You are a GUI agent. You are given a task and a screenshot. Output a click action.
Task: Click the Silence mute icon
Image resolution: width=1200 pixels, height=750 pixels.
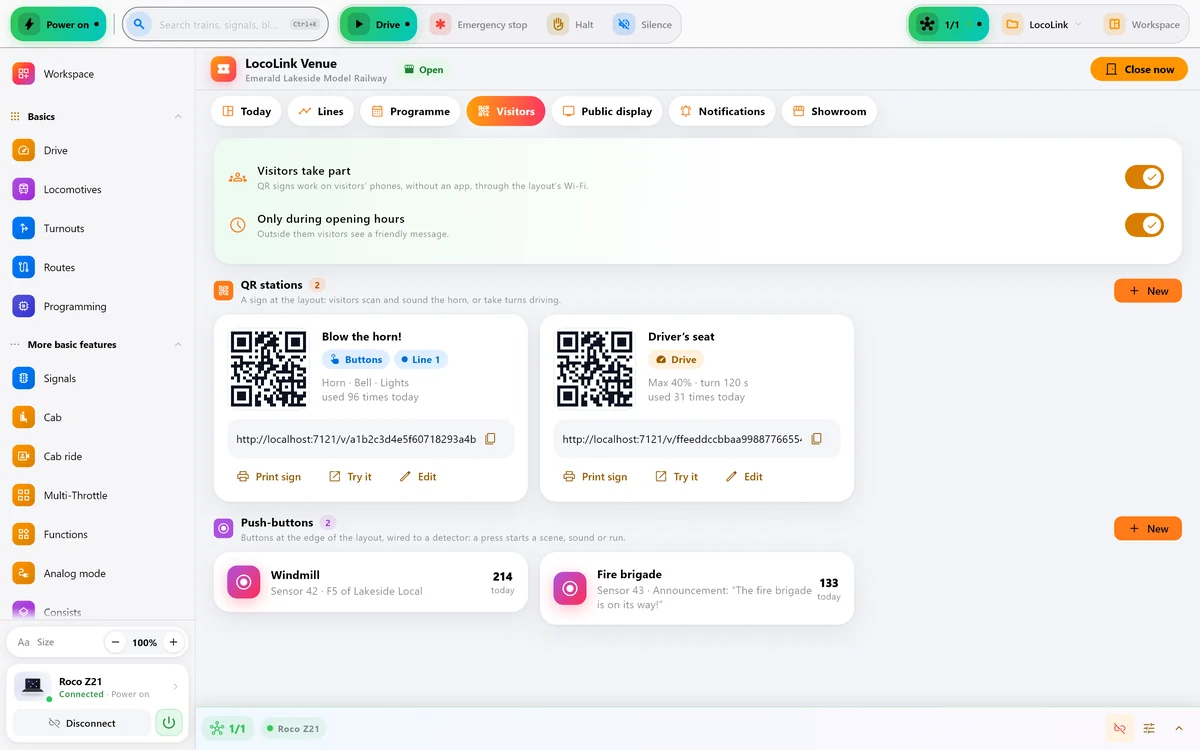(x=624, y=25)
